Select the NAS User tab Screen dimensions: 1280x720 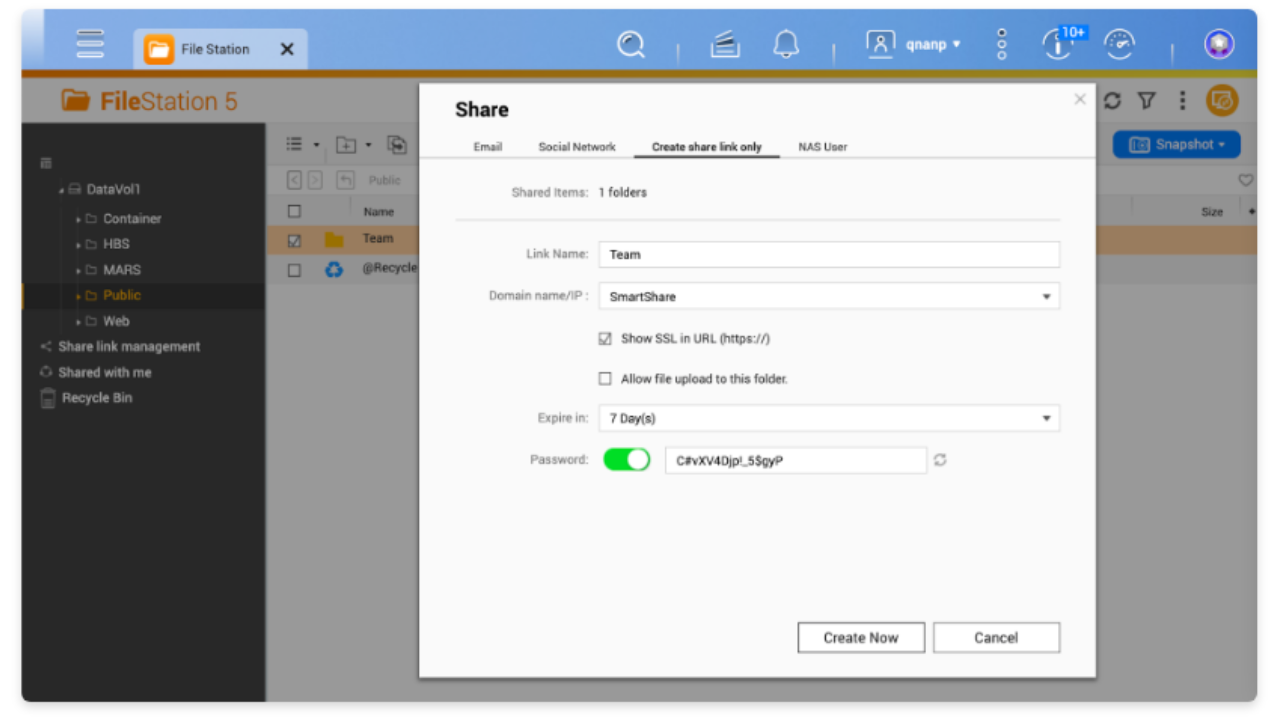(x=822, y=146)
